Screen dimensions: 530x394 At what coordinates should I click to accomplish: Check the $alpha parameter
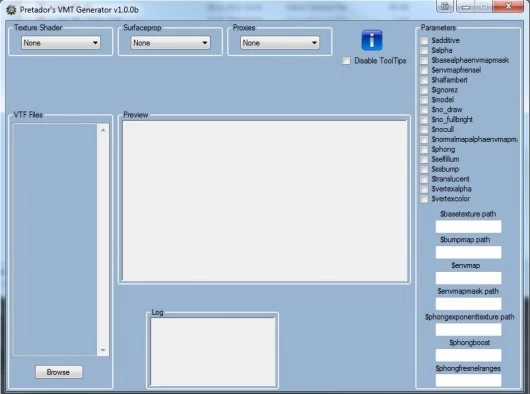point(424,50)
